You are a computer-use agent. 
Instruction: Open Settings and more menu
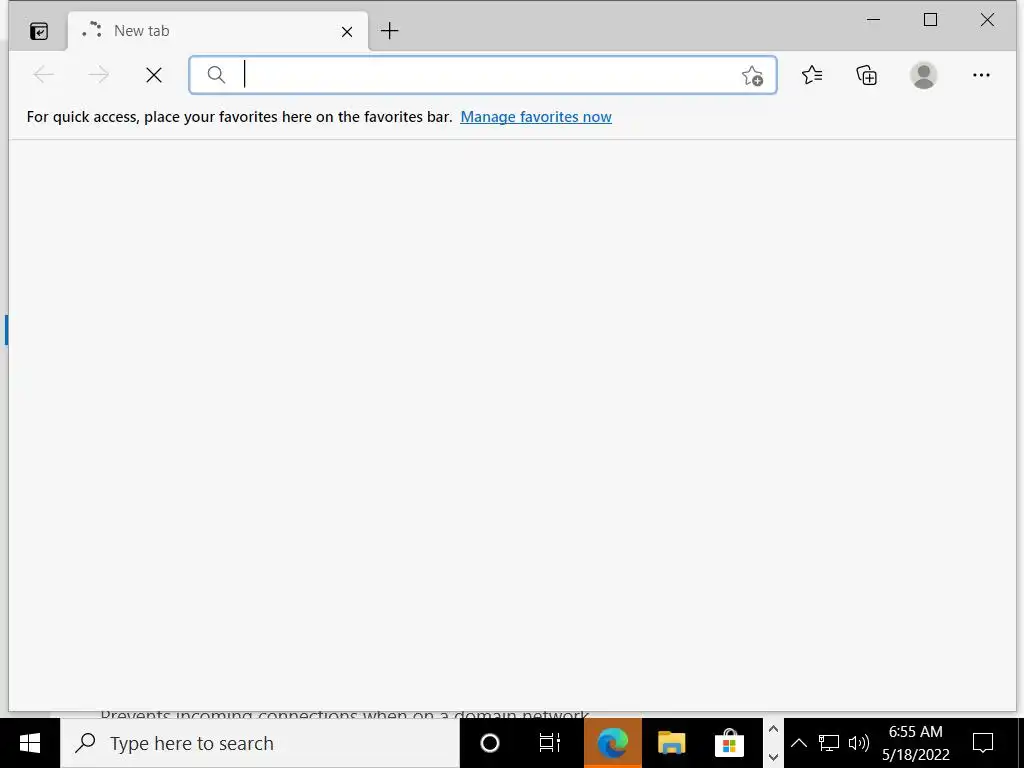(x=981, y=75)
